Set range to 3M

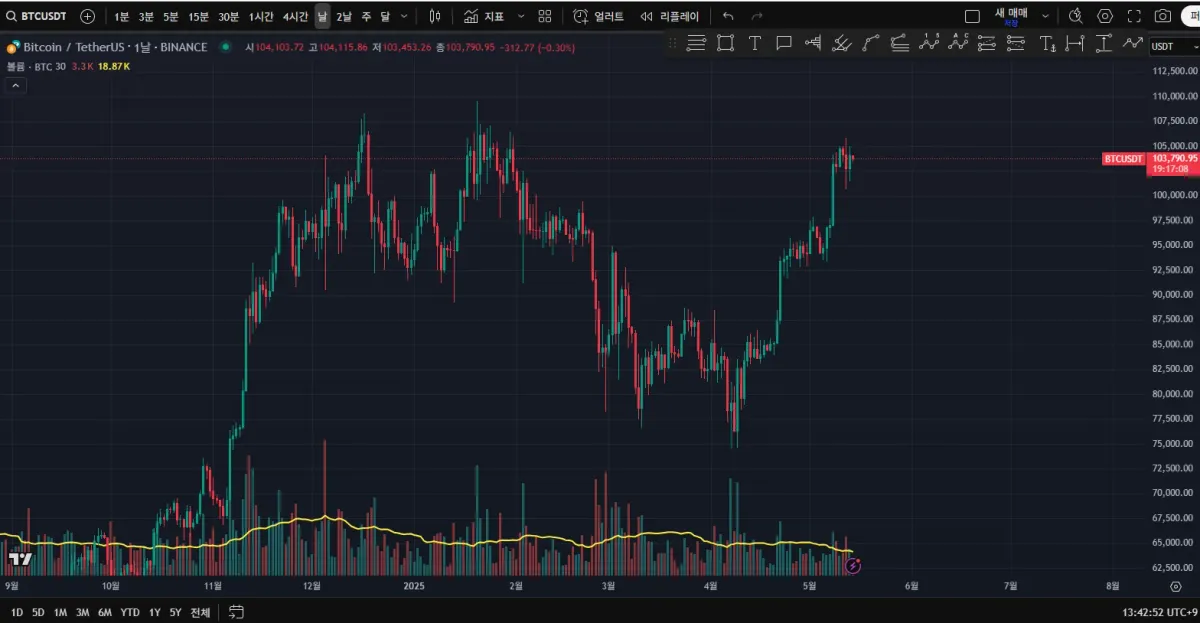83,612
